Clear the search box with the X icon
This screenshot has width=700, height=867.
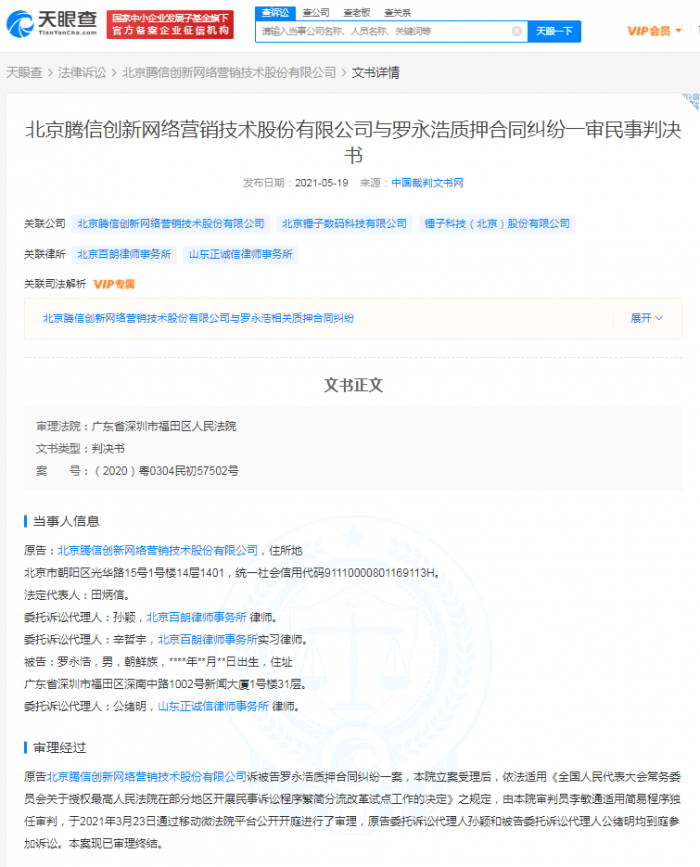click(516, 31)
